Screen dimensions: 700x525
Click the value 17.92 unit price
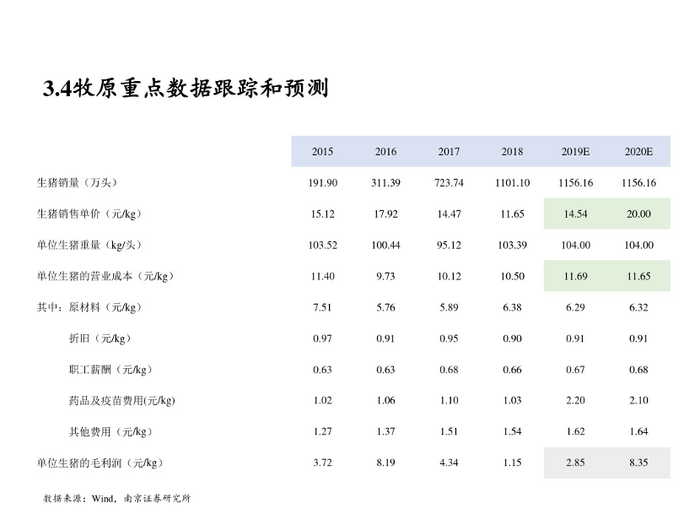tap(386, 214)
